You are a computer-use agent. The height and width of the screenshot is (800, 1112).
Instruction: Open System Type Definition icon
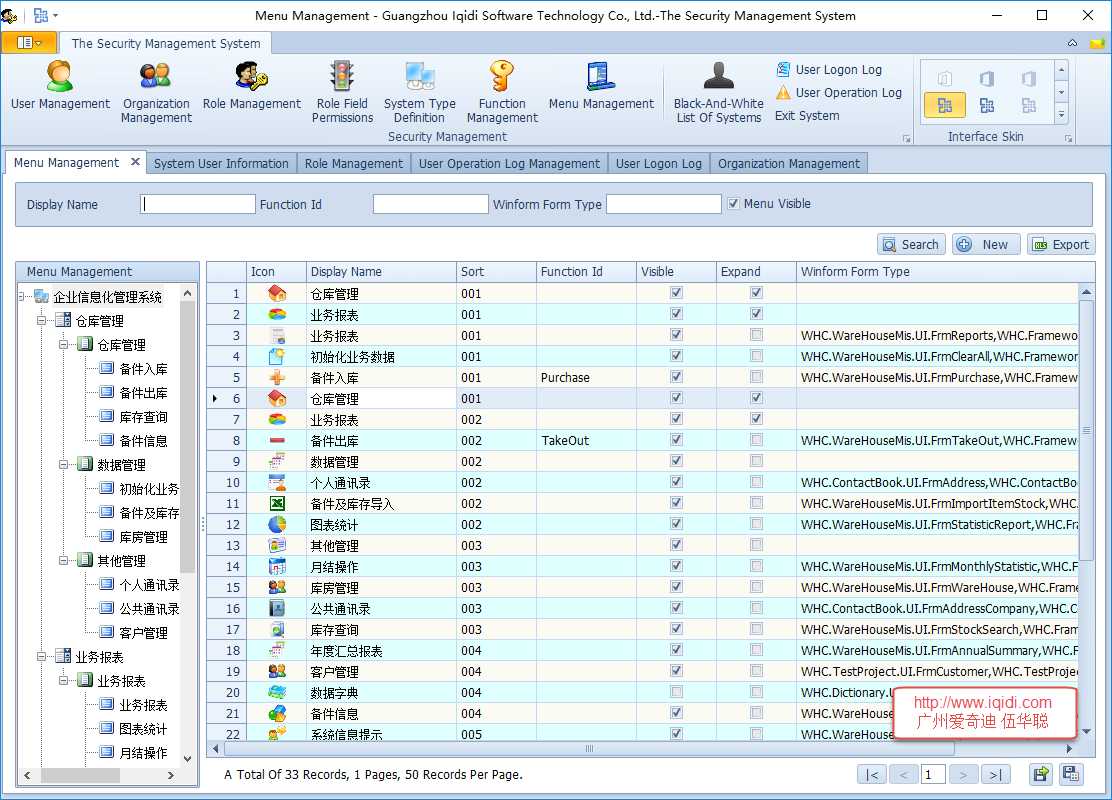(x=420, y=92)
